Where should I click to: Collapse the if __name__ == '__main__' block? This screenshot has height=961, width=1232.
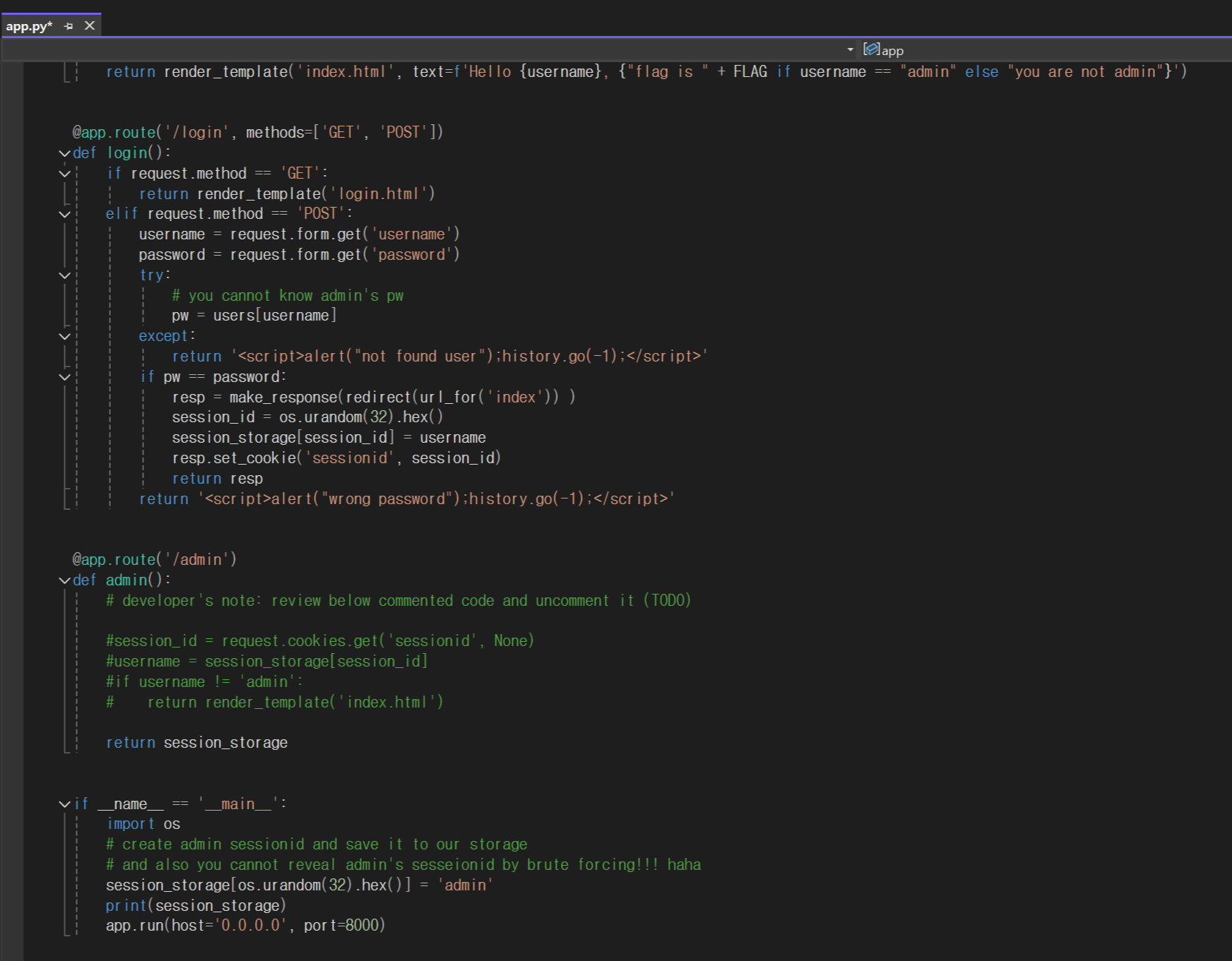pyautogui.click(x=65, y=804)
